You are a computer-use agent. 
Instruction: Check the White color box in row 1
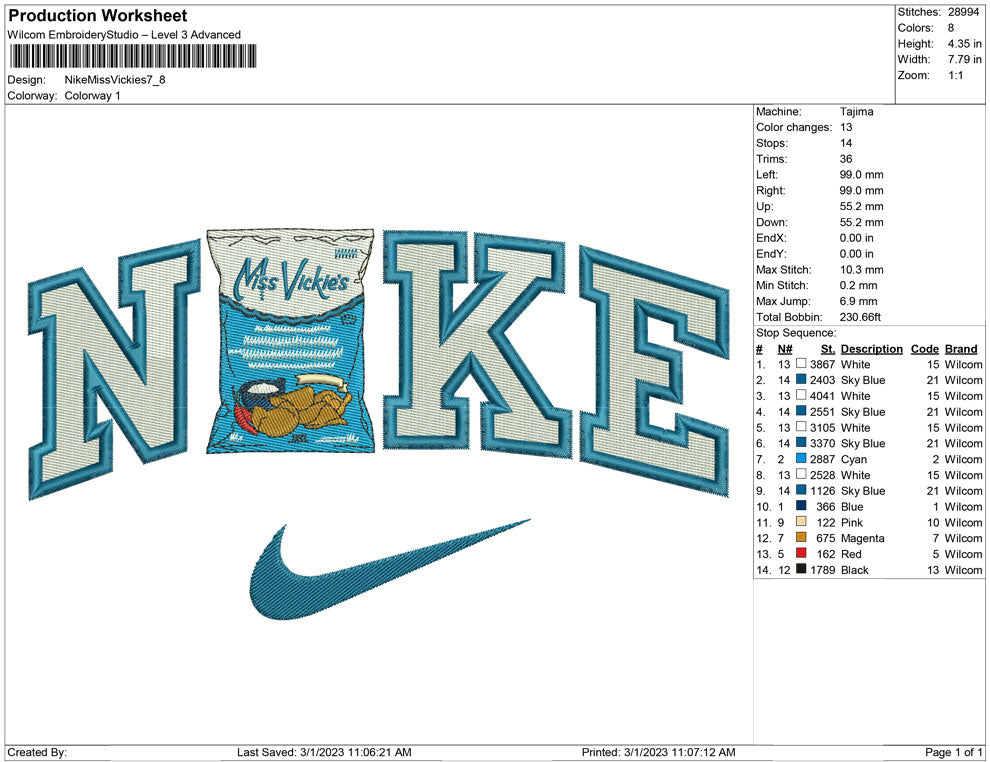click(x=800, y=364)
